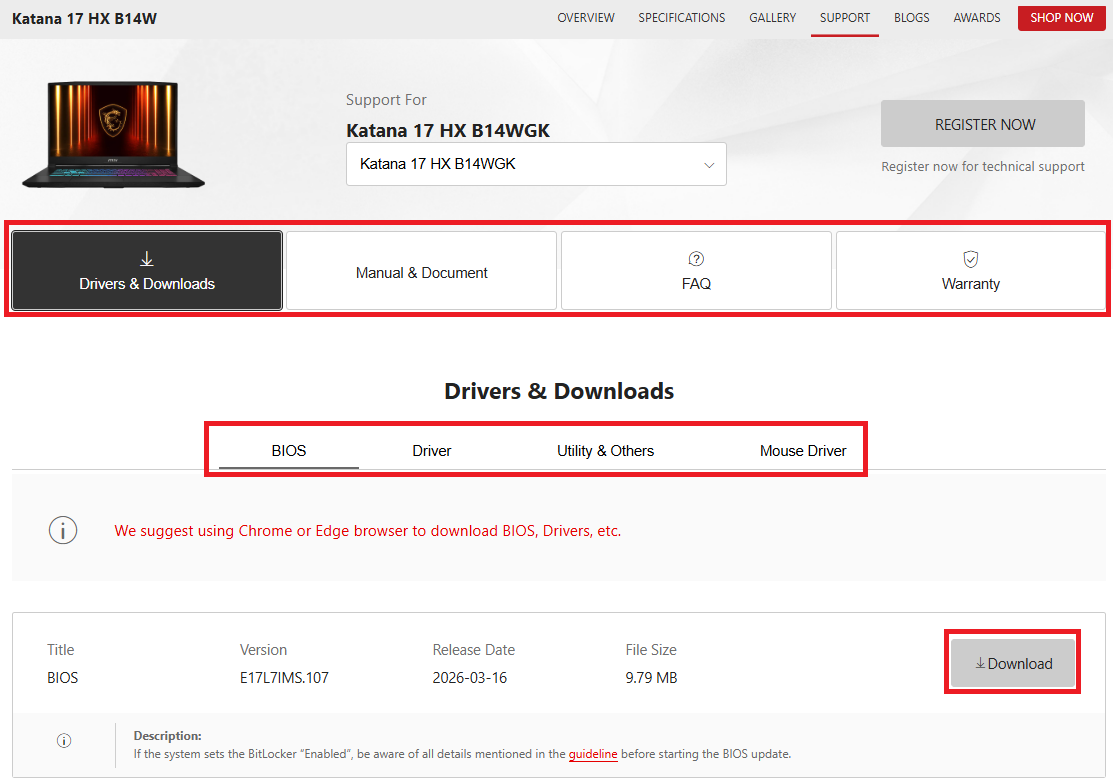Open the Manual & Document section
The height and width of the screenshot is (784, 1113).
pyautogui.click(x=422, y=270)
